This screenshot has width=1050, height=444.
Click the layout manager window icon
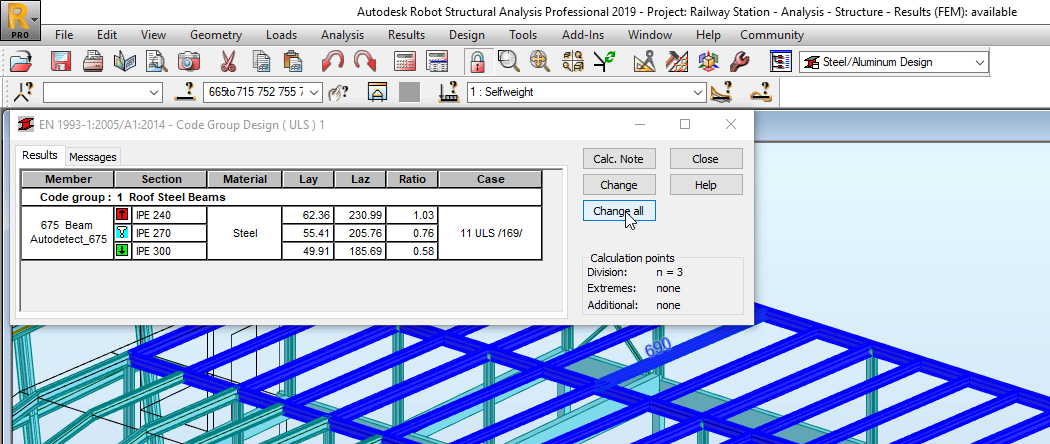click(780, 62)
